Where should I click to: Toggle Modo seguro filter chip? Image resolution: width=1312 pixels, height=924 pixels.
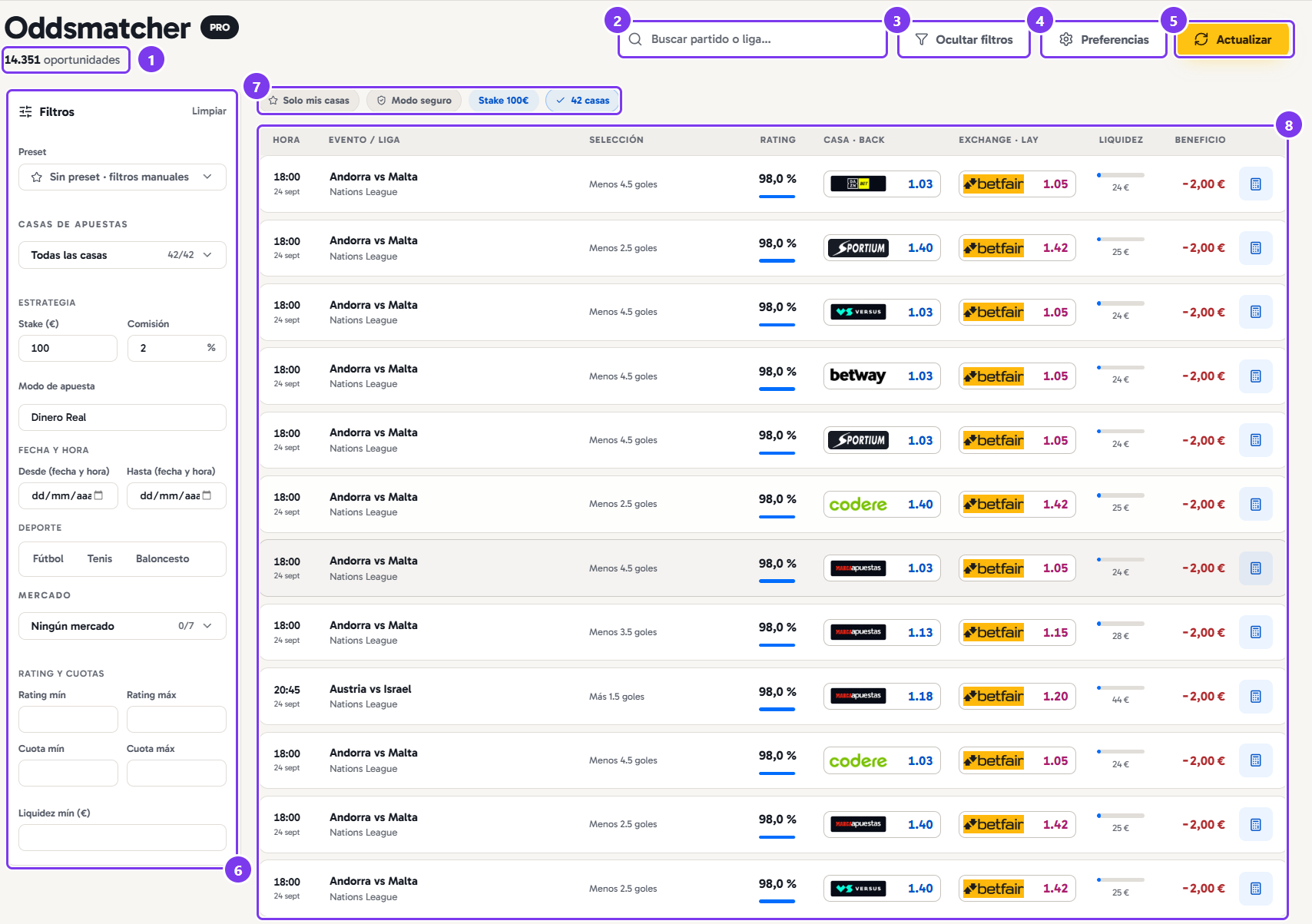[414, 101]
